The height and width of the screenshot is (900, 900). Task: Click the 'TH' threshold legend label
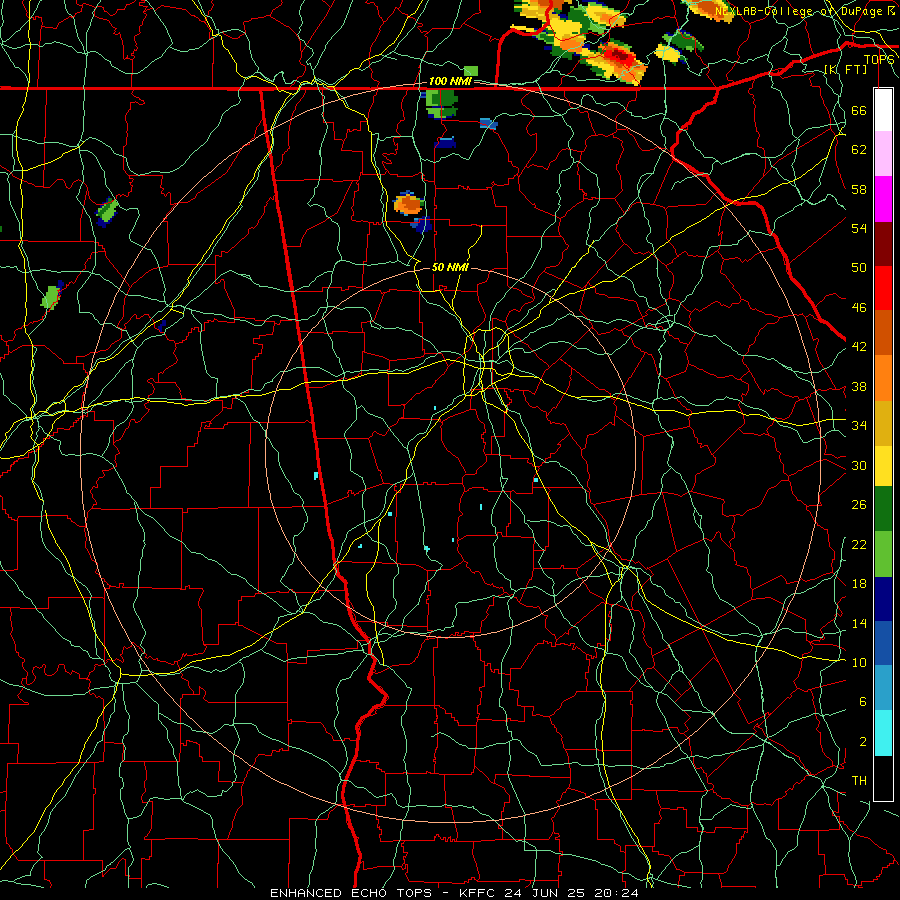859,780
